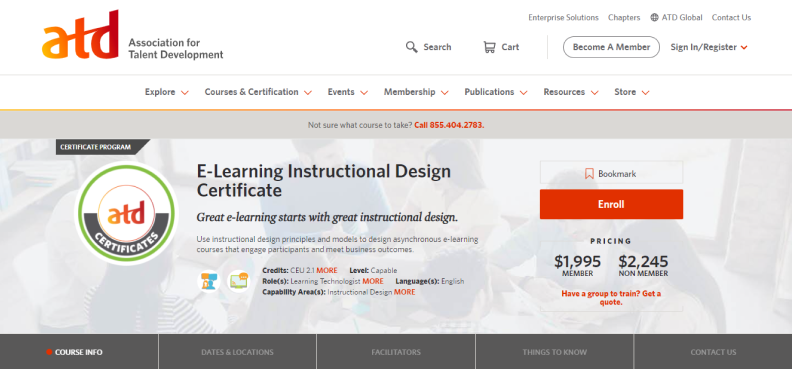
Task: Click the blue face-to-face delivery icon
Action: point(209,281)
